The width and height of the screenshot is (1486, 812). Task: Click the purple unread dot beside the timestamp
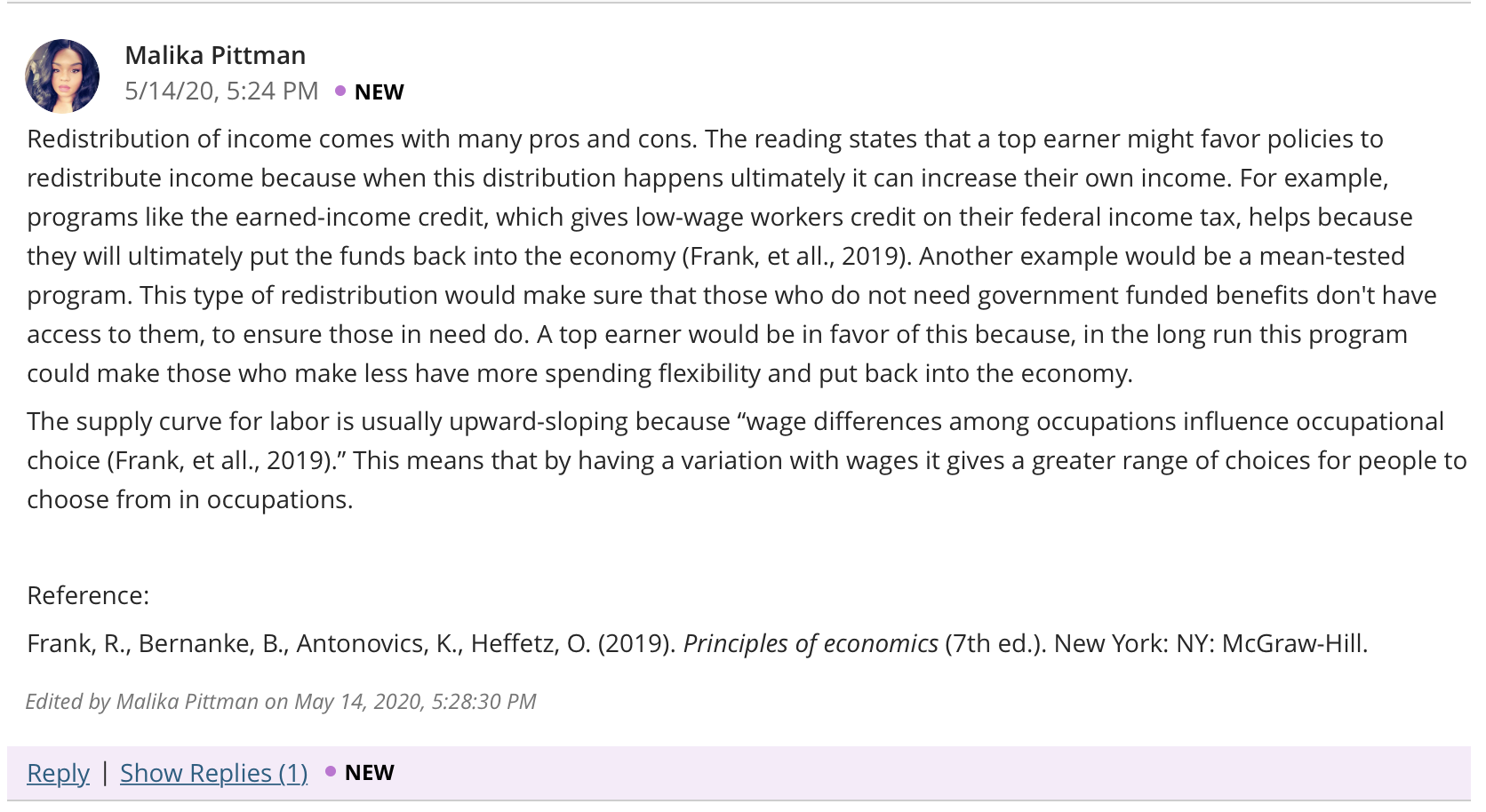pos(340,91)
